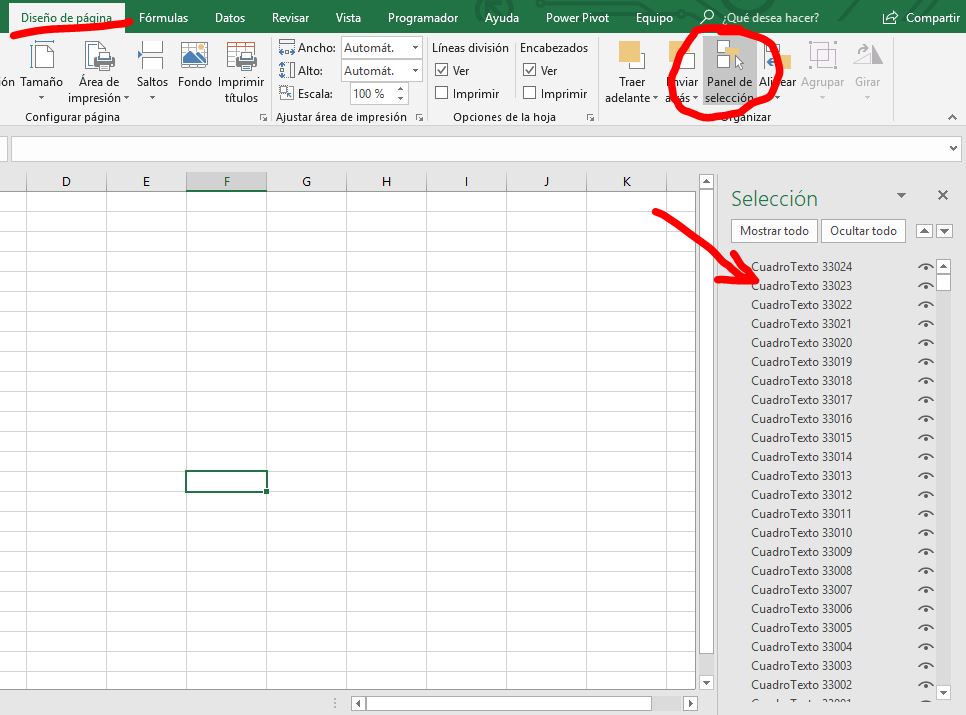Image resolution: width=966 pixels, height=715 pixels.
Task: Expand the Alto height dropdown
Action: click(415, 71)
